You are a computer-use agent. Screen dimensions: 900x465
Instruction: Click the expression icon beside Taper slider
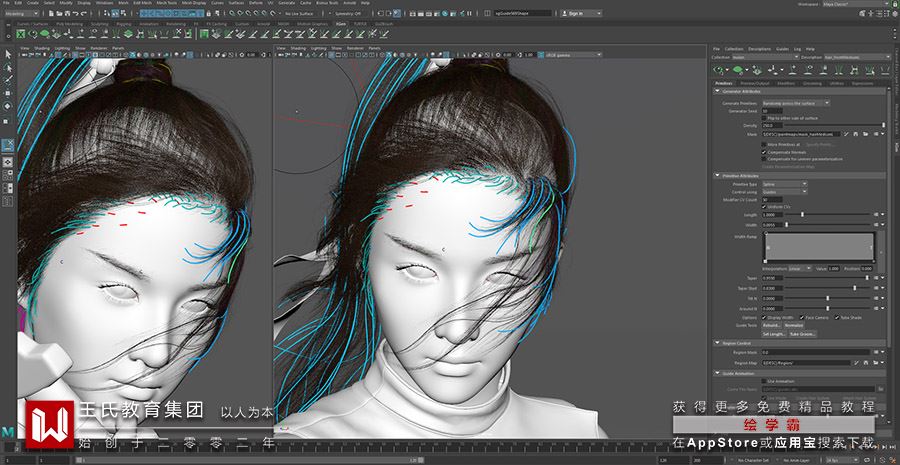pos(876,278)
